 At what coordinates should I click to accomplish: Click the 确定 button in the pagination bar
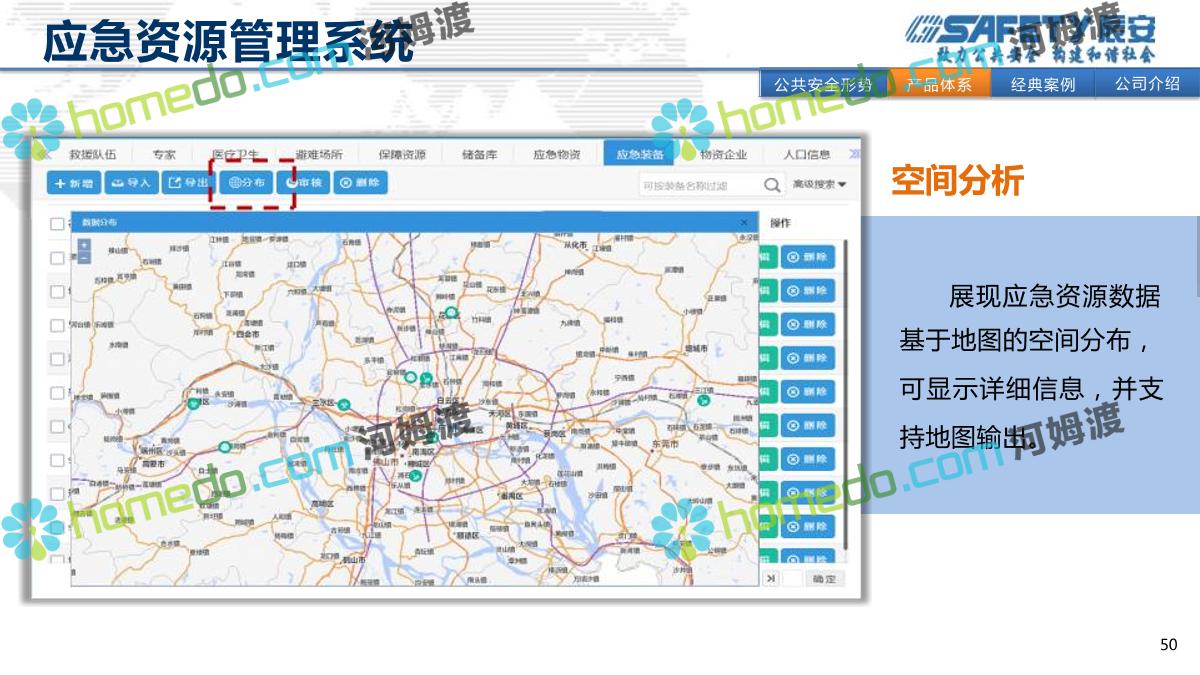click(x=825, y=579)
